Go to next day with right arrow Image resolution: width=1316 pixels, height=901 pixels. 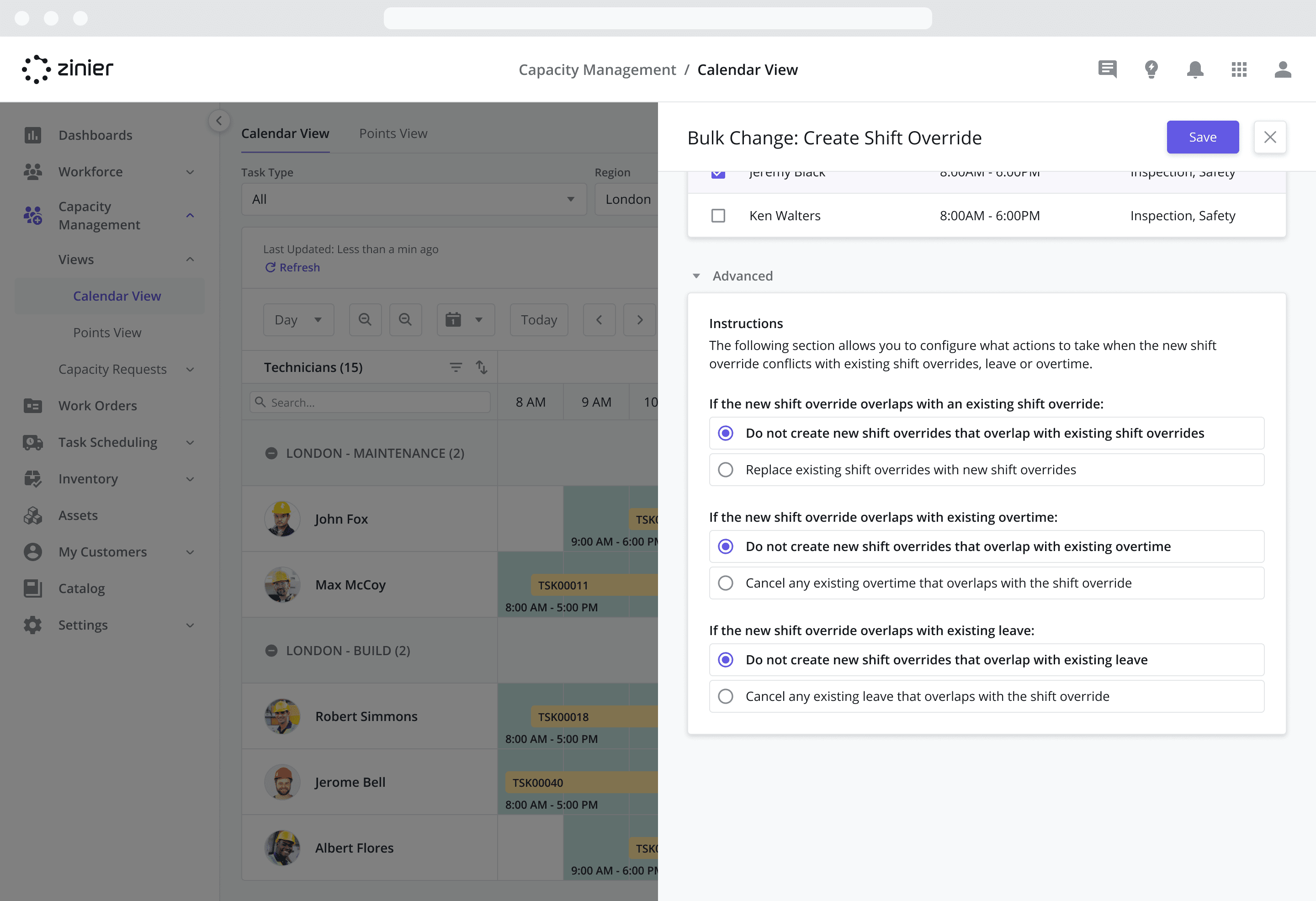coord(640,319)
